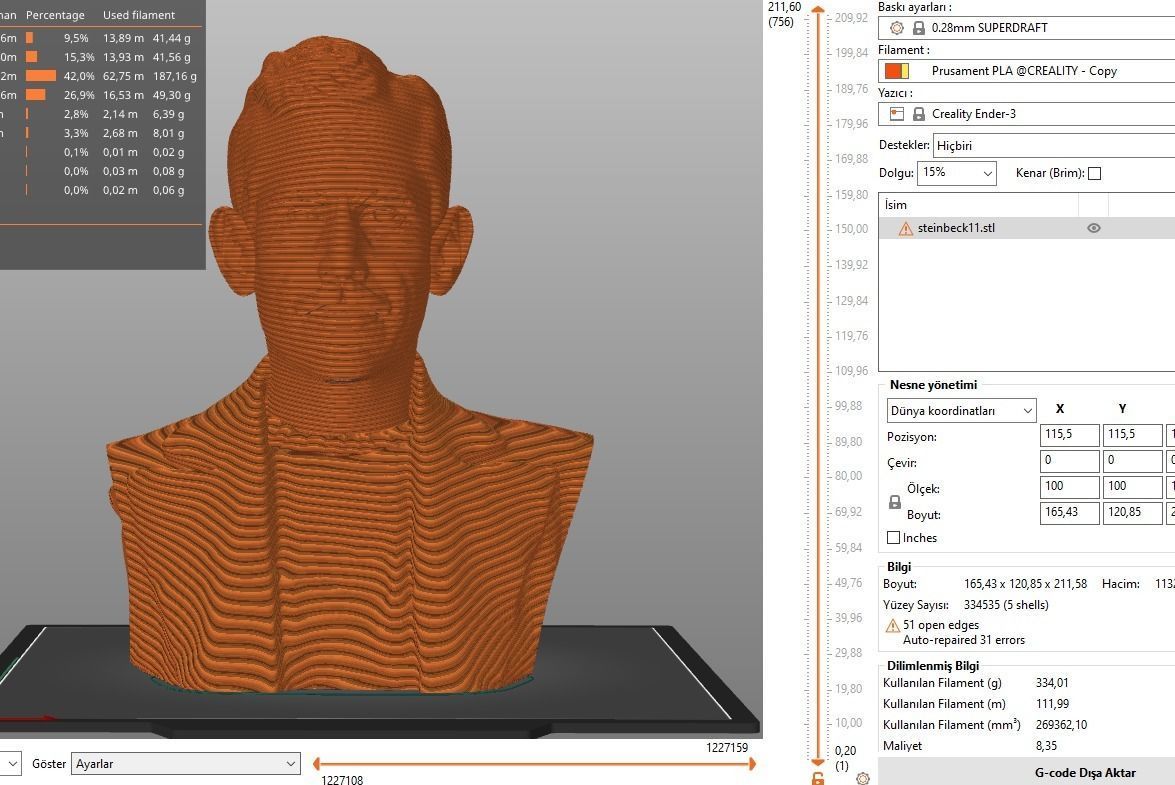1175x785 pixels.
Task: Click the Used filament legend column header
Action: coord(139,15)
